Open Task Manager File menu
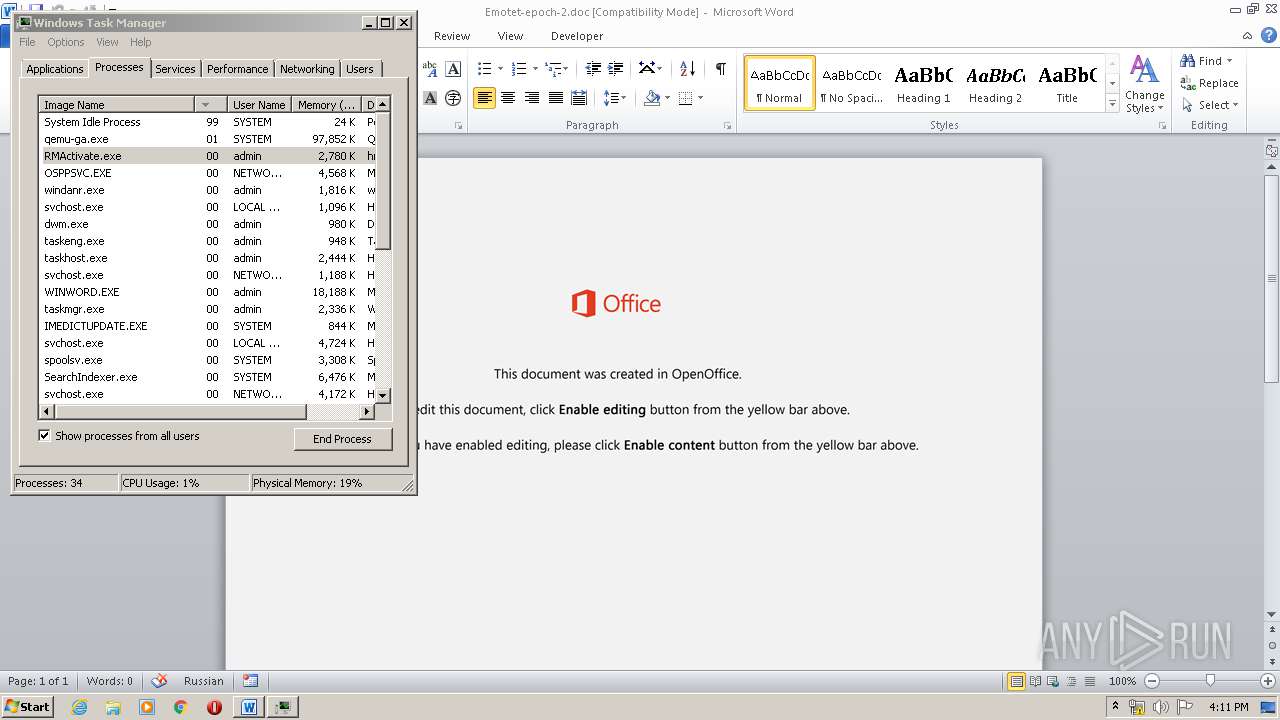1280x720 pixels. tap(27, 42)
